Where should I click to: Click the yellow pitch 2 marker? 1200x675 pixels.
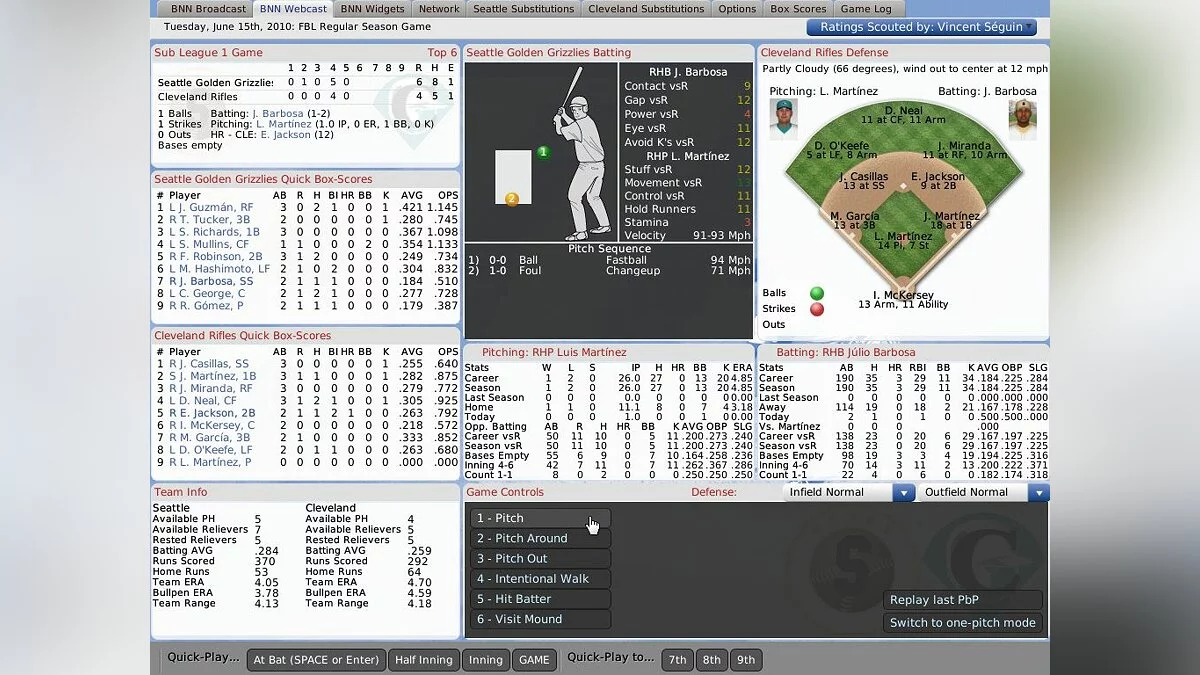coord(512,199)
